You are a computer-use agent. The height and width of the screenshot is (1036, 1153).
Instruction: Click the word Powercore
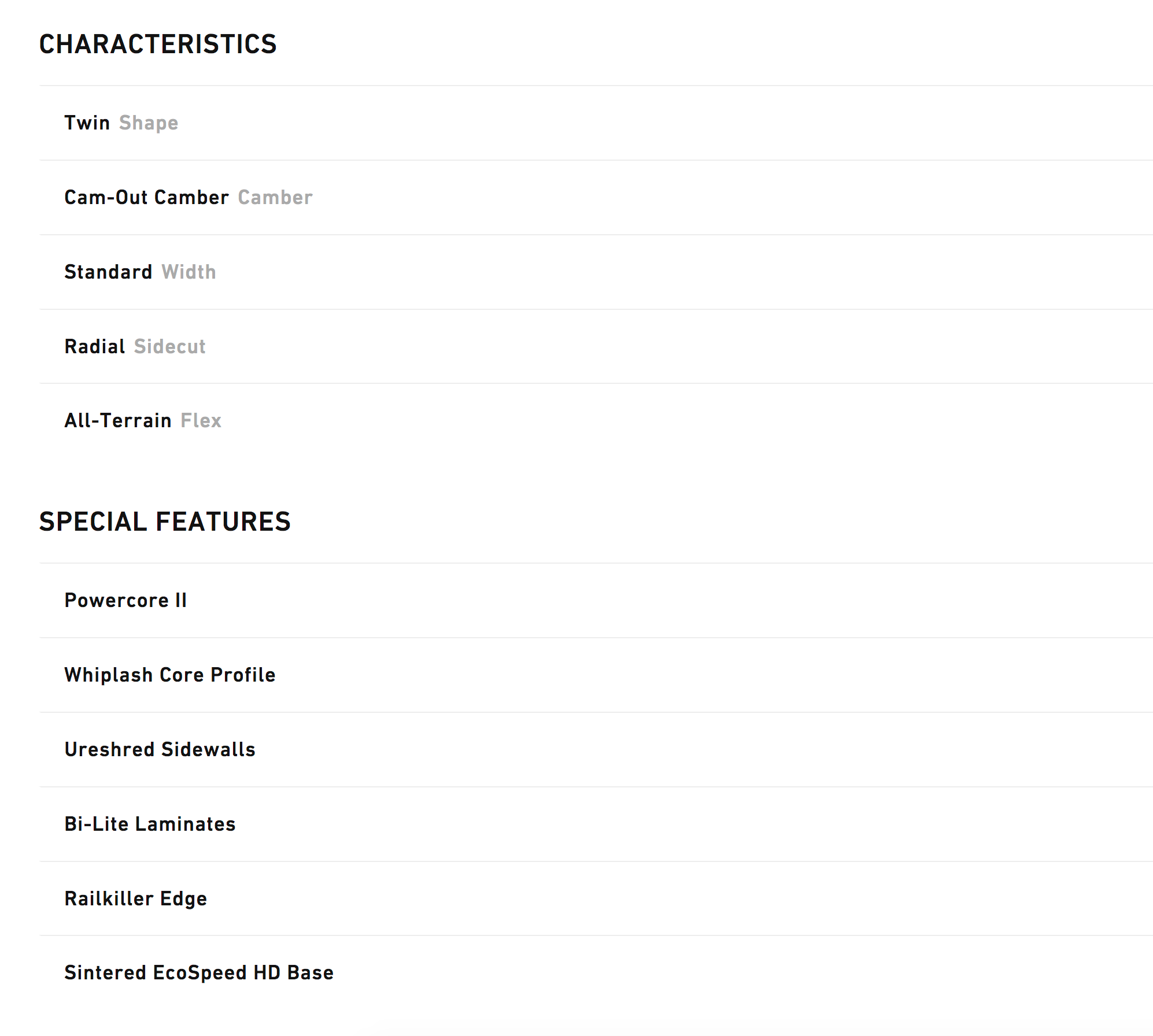(117, 601)
